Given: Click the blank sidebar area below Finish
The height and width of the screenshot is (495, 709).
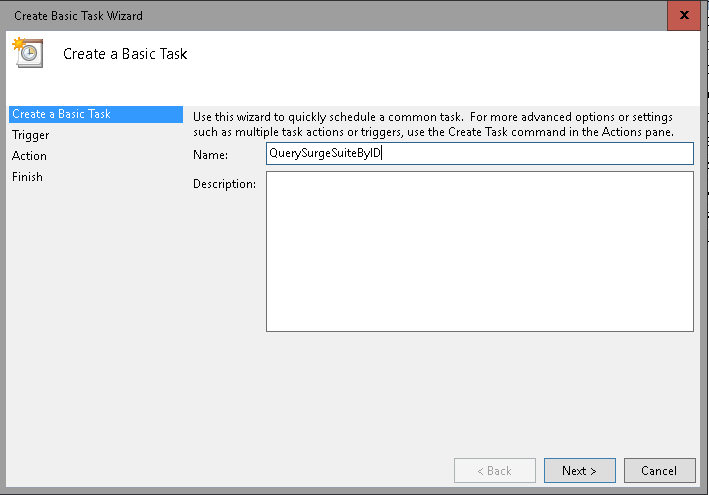Looking at the screenshot, I should click(x=96, y=316).
